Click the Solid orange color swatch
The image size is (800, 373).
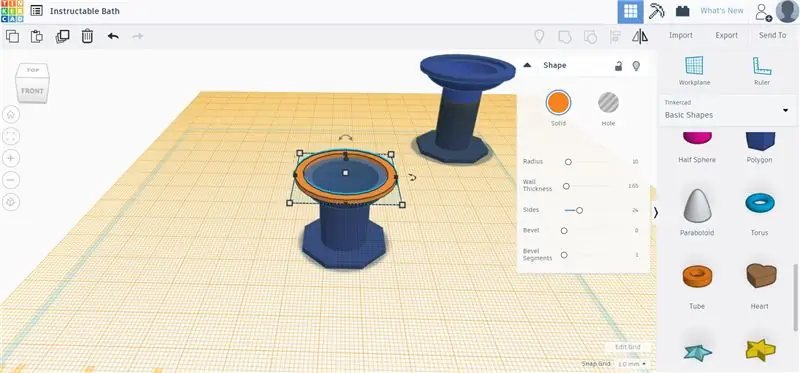tap(558, 103)
